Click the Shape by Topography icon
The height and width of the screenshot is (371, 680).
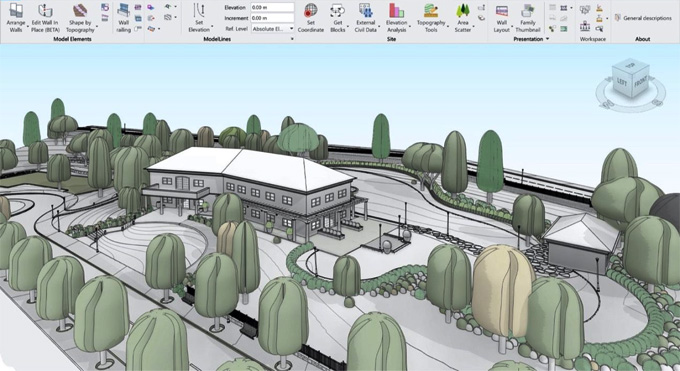point(80,10)
